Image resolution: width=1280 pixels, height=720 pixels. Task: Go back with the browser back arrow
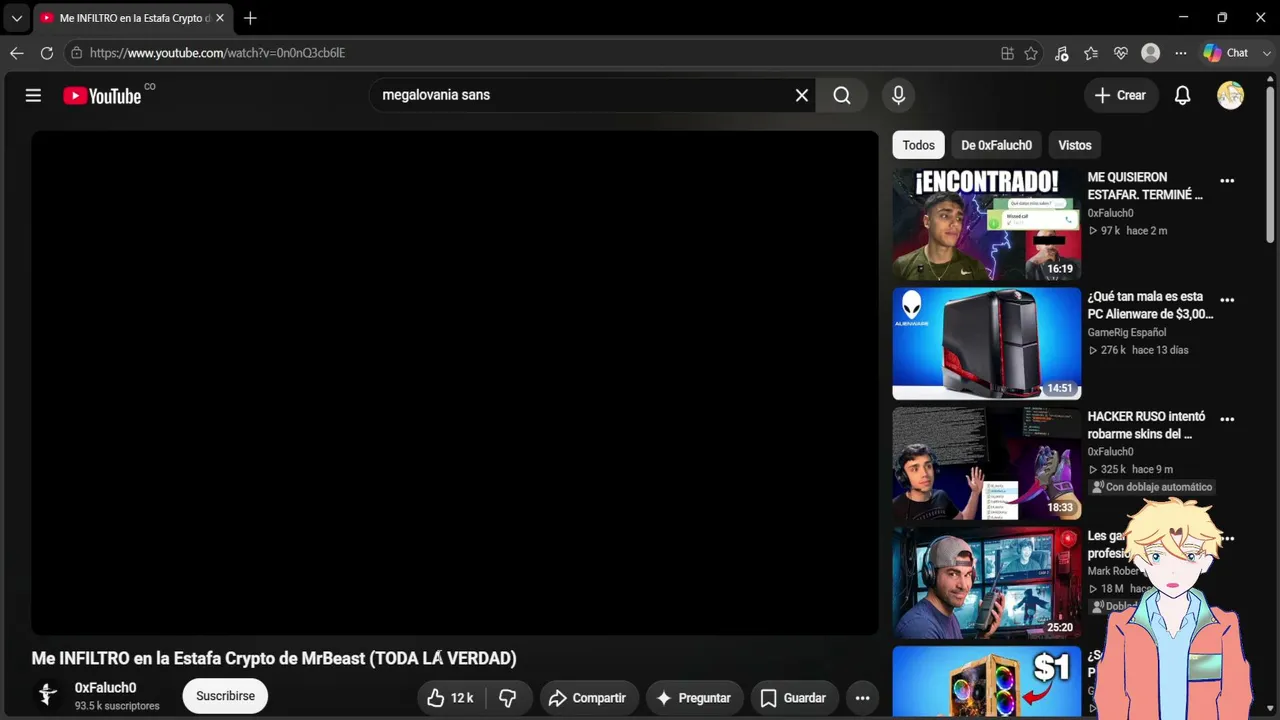pyautogui.click(x=16, y=53)
